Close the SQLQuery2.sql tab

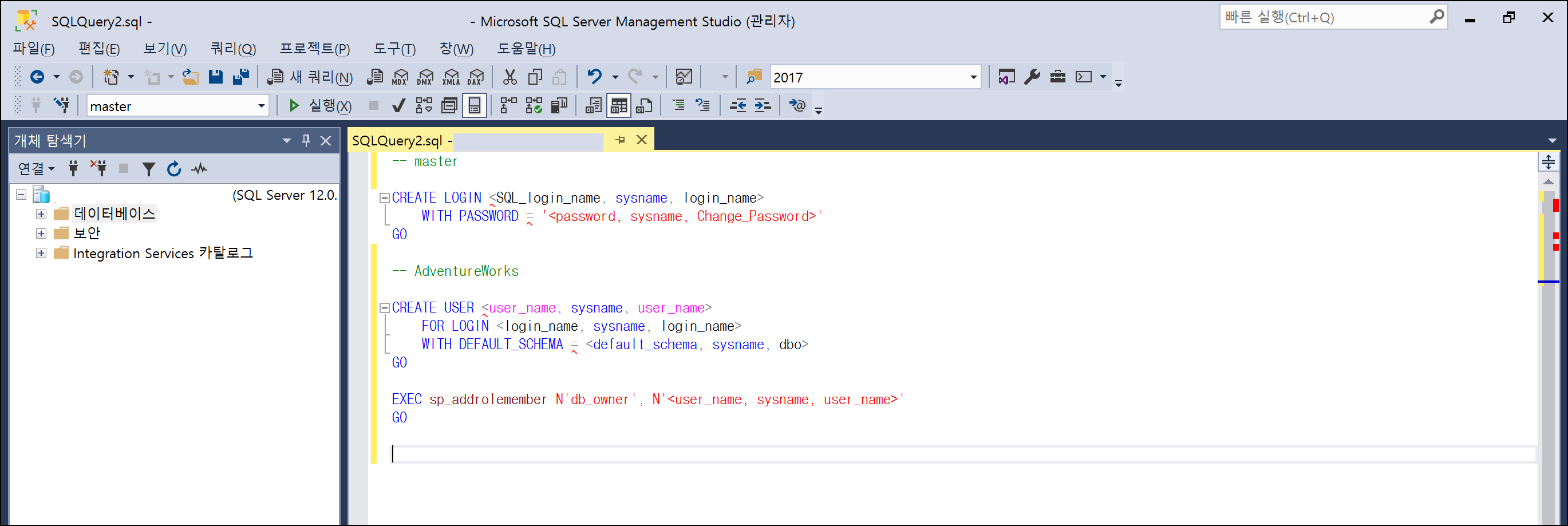642,140
